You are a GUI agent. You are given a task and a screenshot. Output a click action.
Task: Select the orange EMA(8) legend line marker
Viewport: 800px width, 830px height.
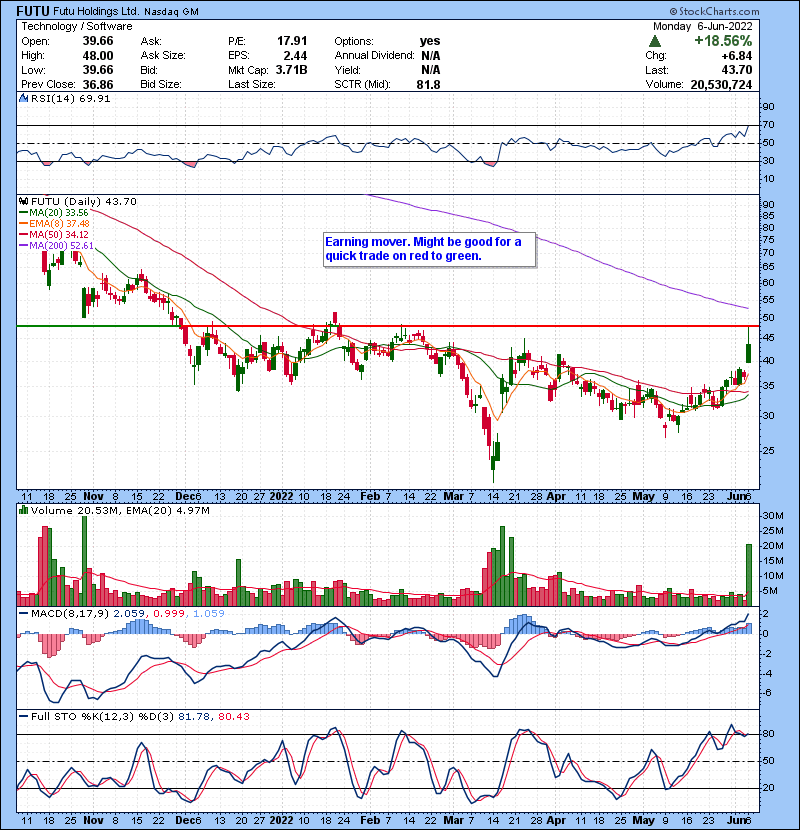pos(23,224)
